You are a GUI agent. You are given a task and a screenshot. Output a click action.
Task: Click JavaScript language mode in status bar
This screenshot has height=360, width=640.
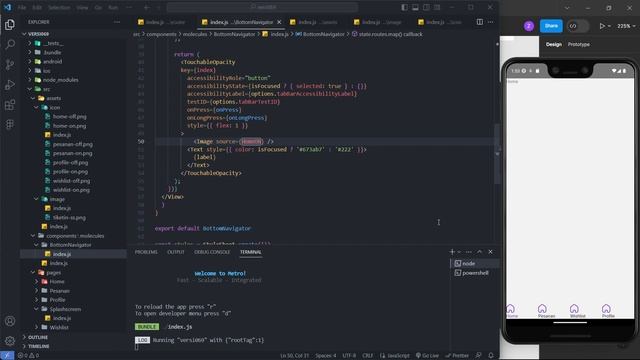[x=394, y=356]
